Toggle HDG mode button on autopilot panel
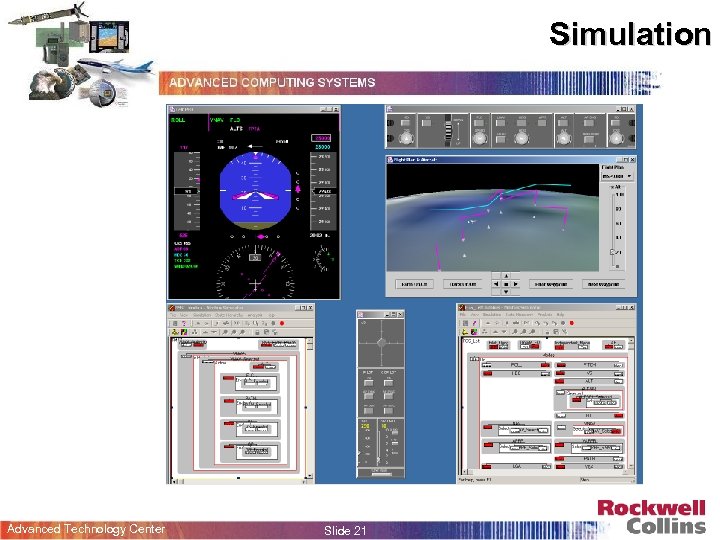The height and width of the screenshot is (540, 720). [x=522, y=122]
